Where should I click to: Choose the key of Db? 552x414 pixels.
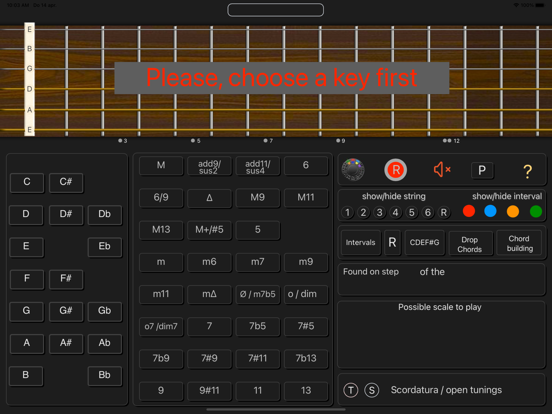pyautogui.click(x=105, y=214)
